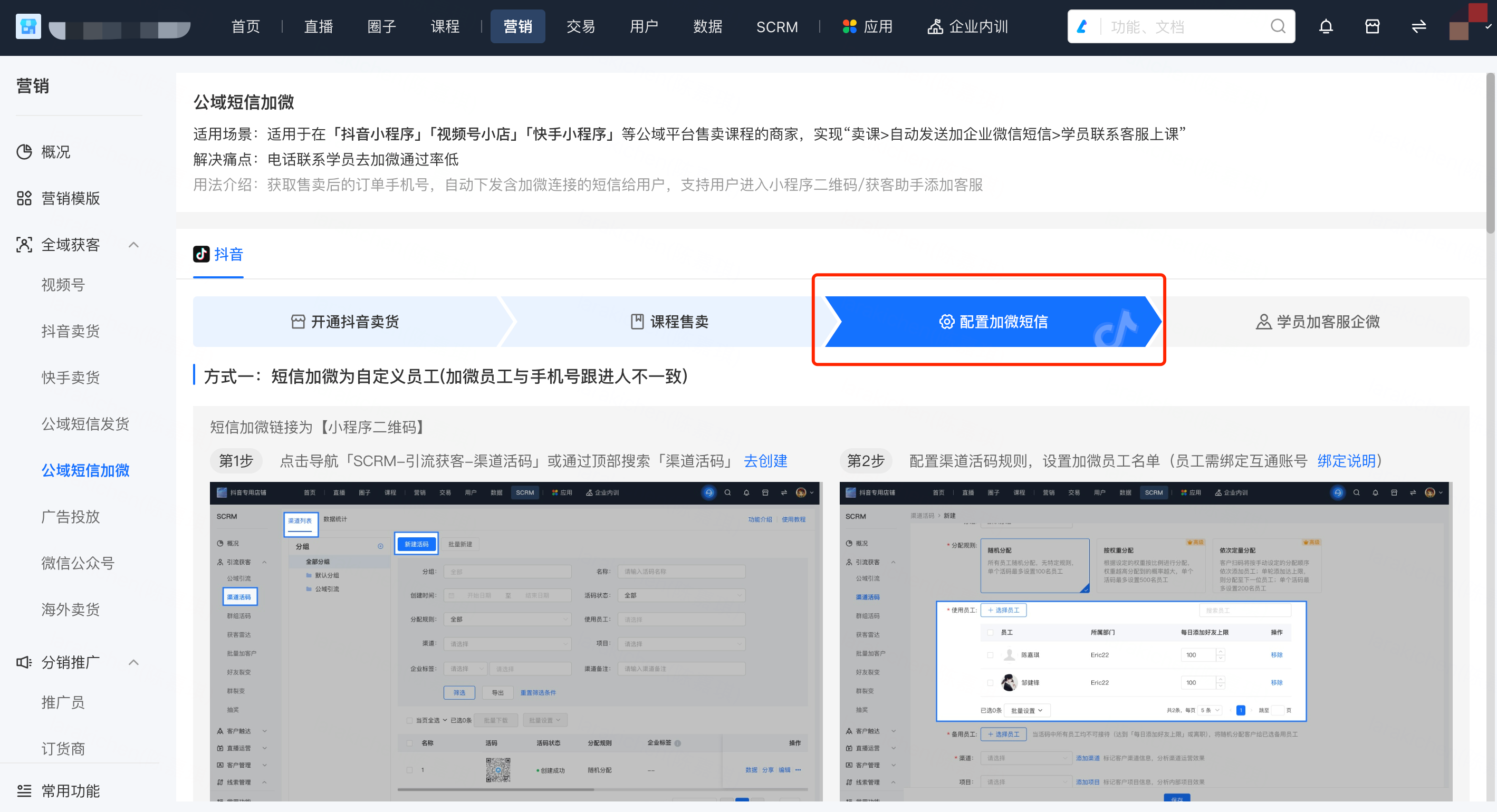Click the blue assistant icon in search box
The height and width of the screenshot is (812, 1497).
(x=1082, y=26)
